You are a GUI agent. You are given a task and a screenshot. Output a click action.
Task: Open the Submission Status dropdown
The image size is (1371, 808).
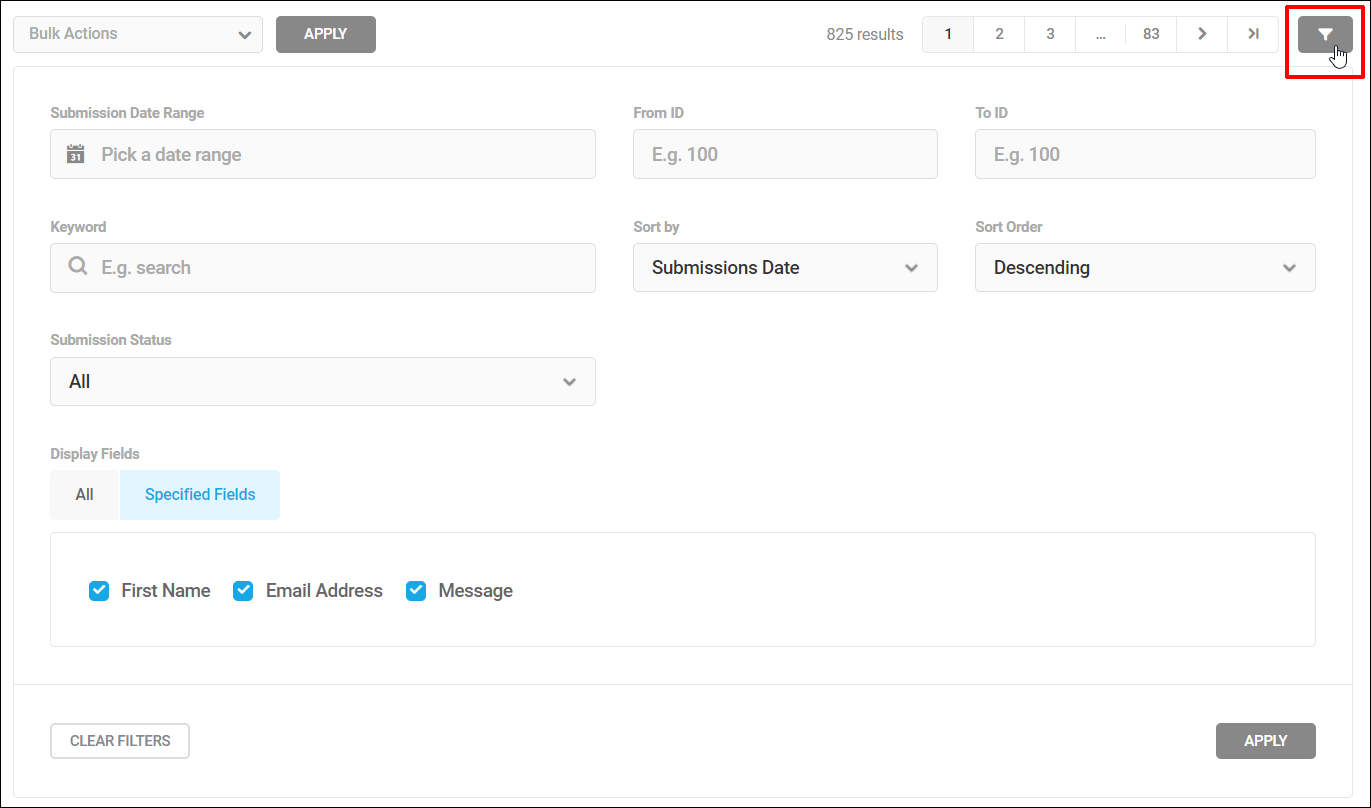pyautogui.click(x=323, y=382)
